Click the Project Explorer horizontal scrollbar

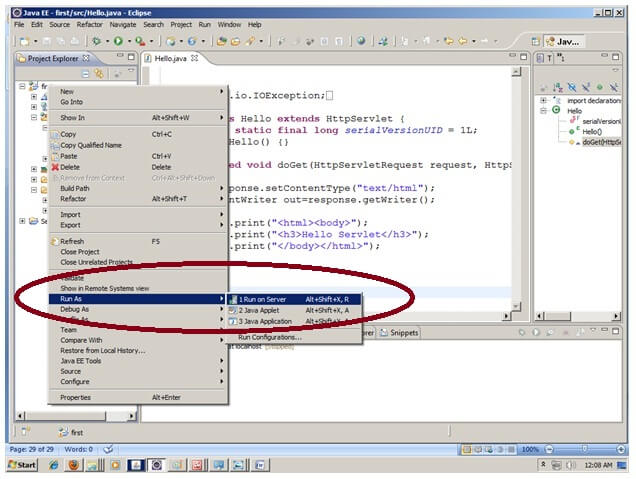76,416
